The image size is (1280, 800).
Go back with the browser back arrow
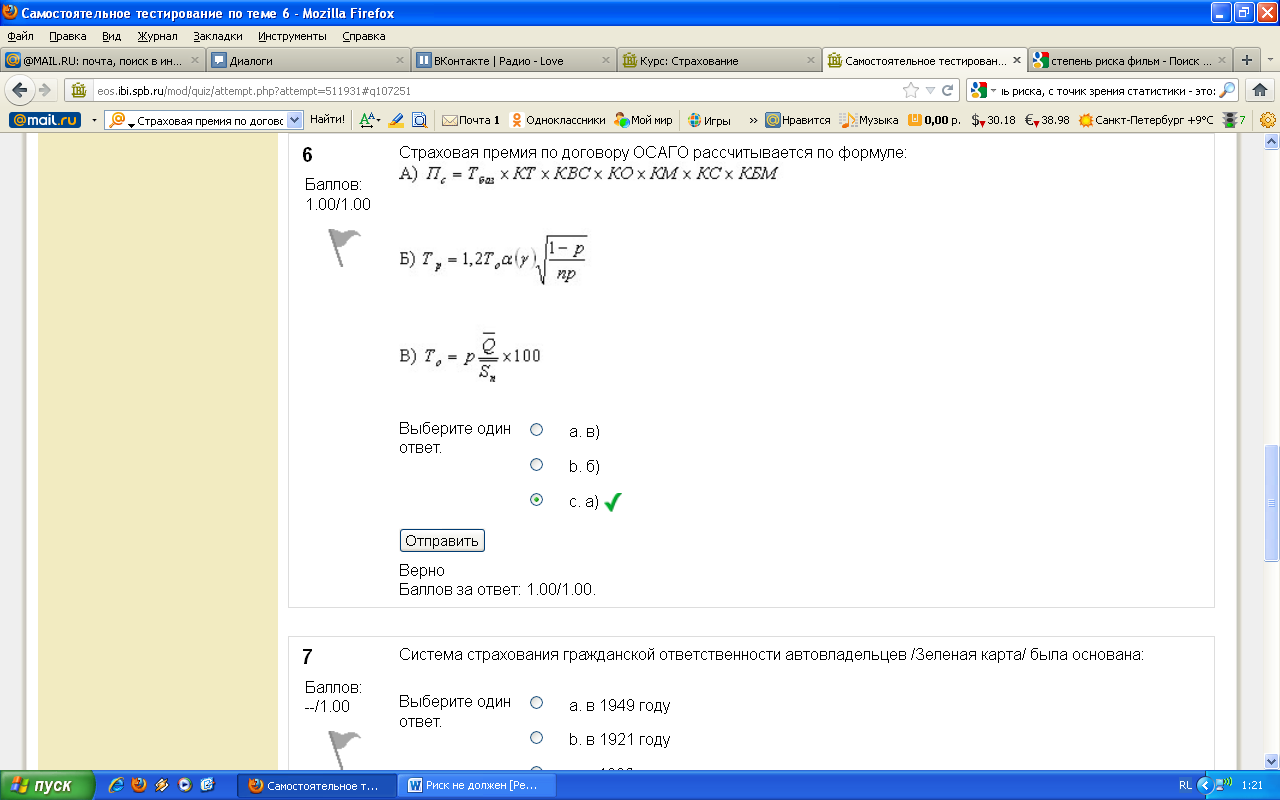tap(19, 90)
